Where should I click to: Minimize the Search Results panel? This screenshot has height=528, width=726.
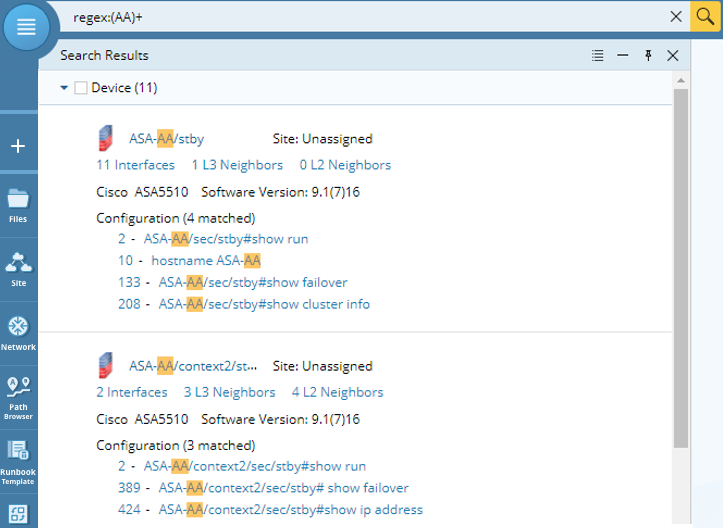623,56
